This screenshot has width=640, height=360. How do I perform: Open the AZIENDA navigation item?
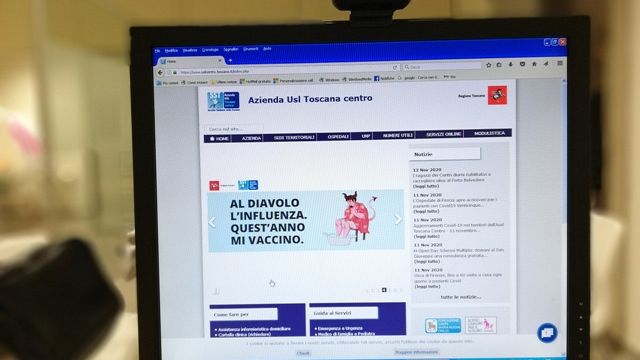(x=251, y=138)
